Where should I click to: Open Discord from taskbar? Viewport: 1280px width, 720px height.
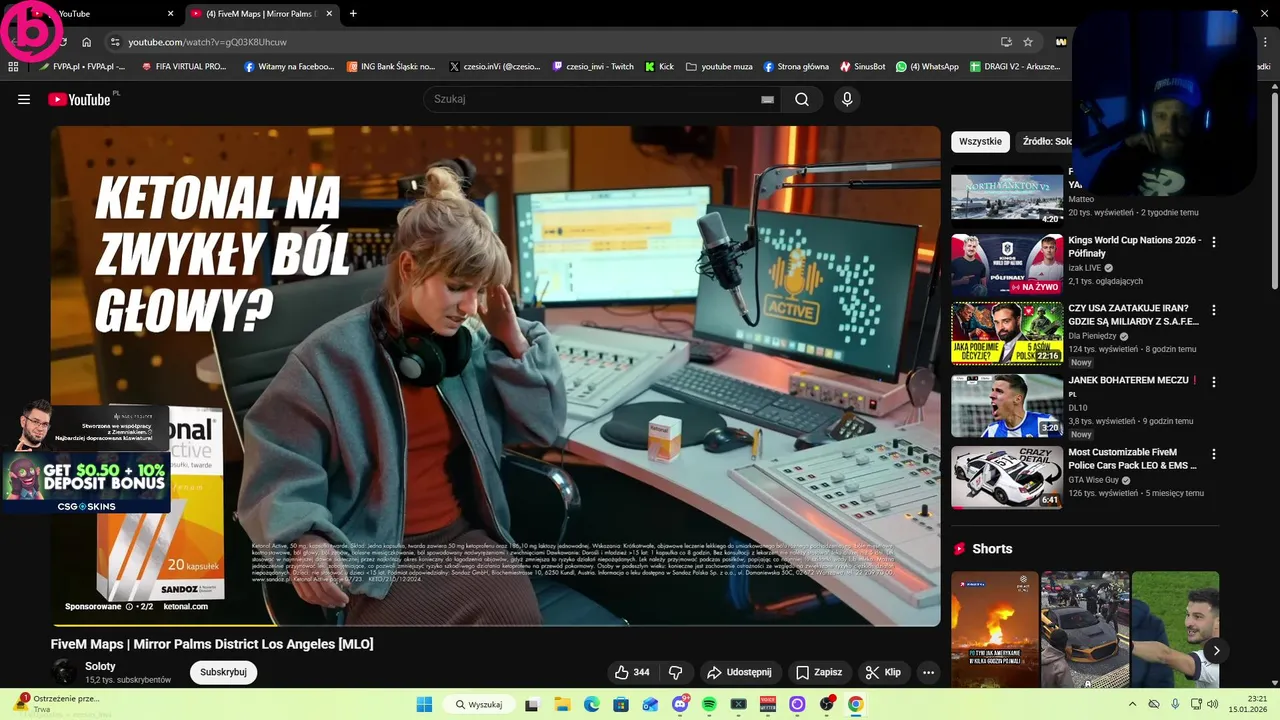[680, 704]
